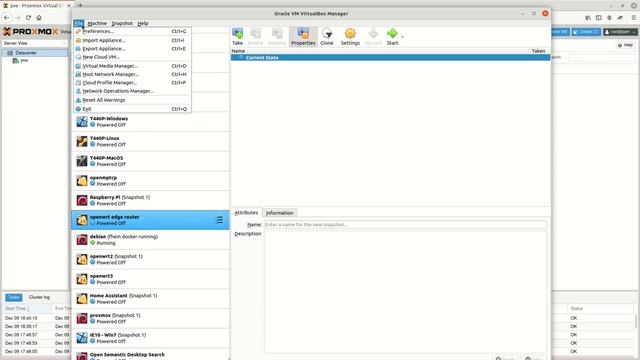Select Datacenter in Proxmox tree
Image resolution: width=640 pixels, height=360 pixels.
26,53
